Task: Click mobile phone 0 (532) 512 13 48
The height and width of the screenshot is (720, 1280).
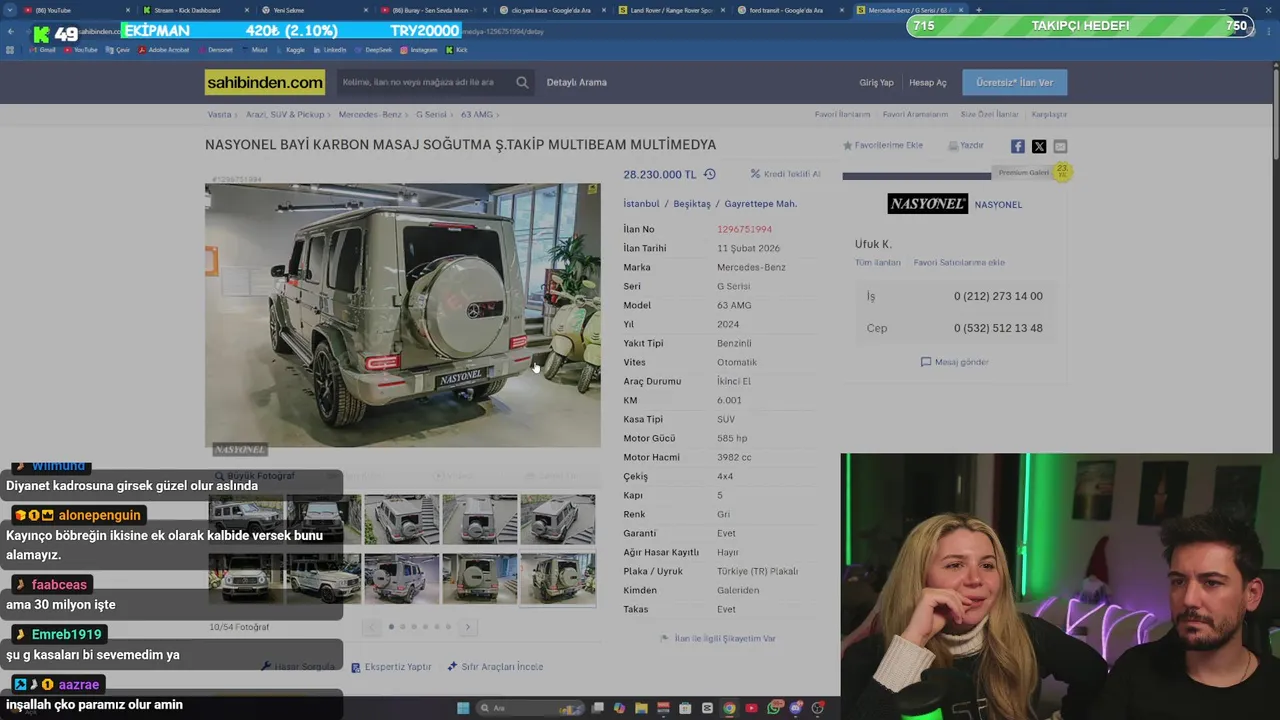Action: [998, 328]
